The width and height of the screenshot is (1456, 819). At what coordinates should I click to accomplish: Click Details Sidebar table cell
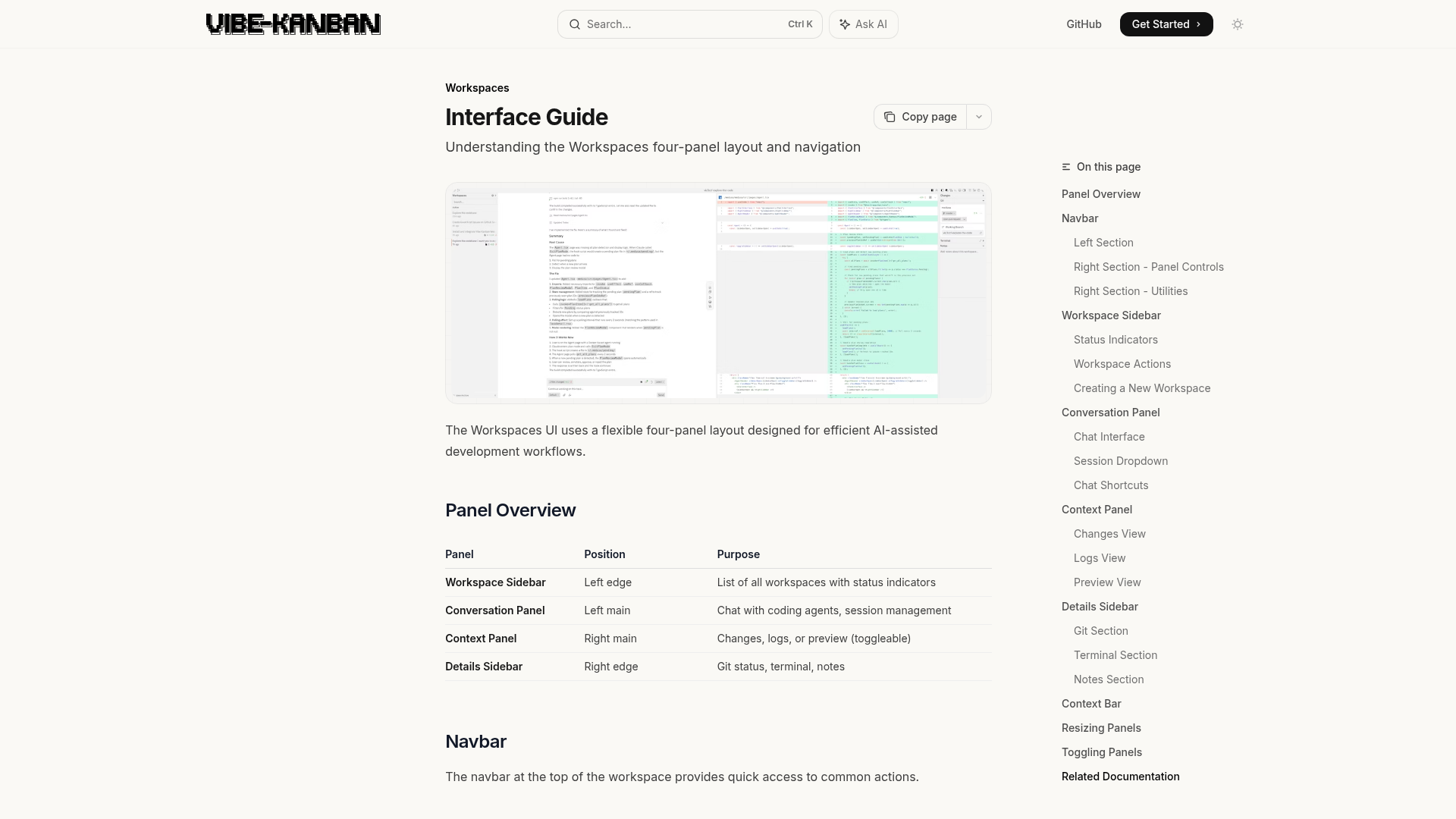(x=484, y=667)
